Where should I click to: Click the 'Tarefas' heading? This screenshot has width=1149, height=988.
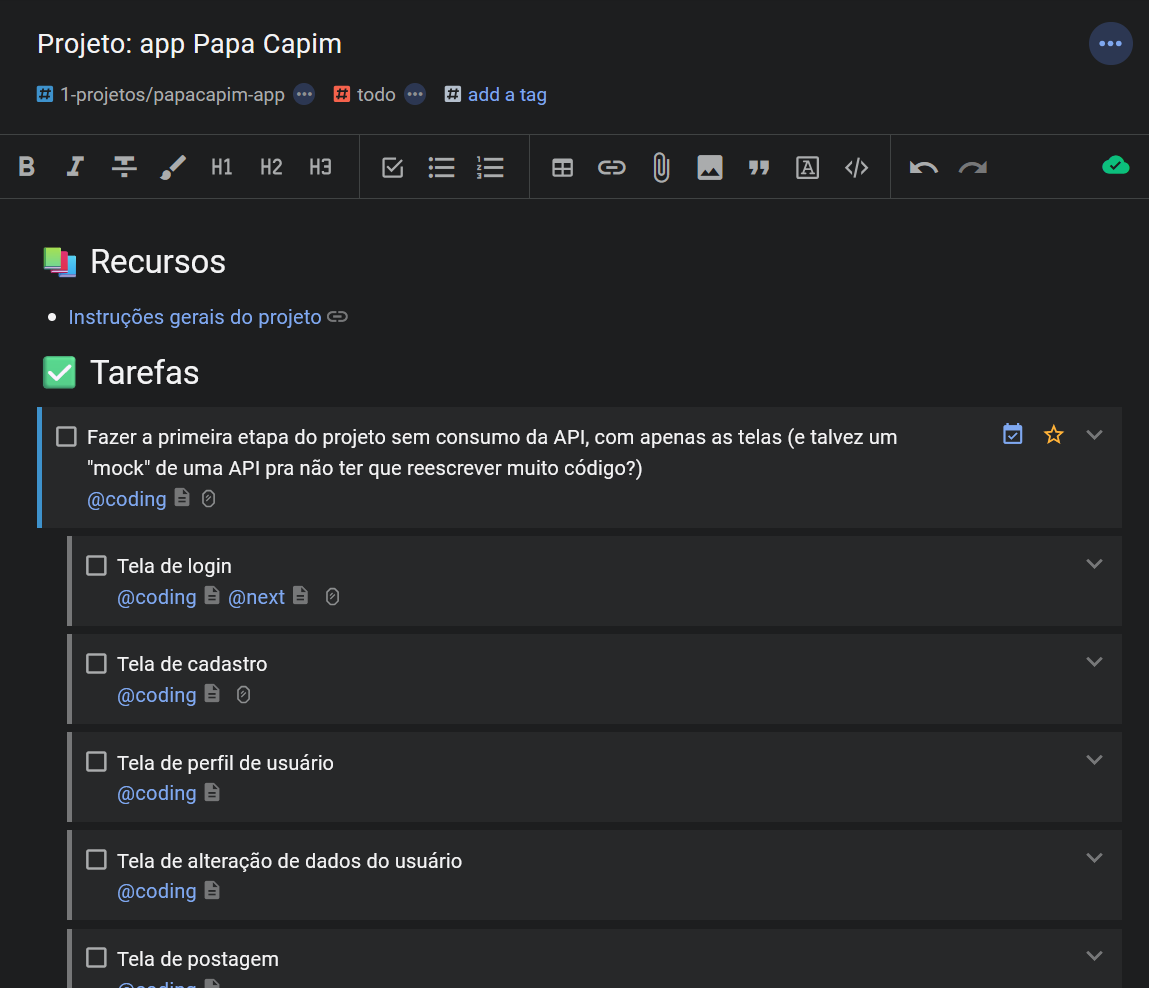click(x=144, y=372)
